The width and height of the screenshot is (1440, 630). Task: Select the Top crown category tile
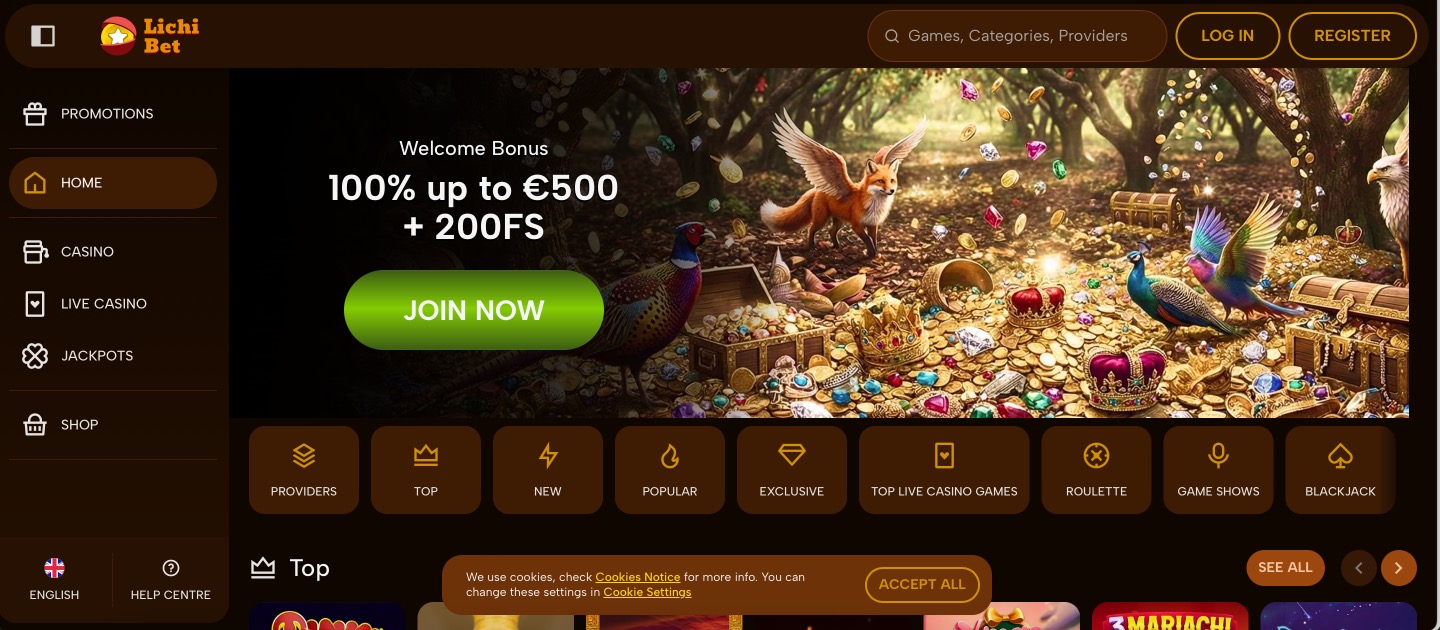tap(426, 470)
